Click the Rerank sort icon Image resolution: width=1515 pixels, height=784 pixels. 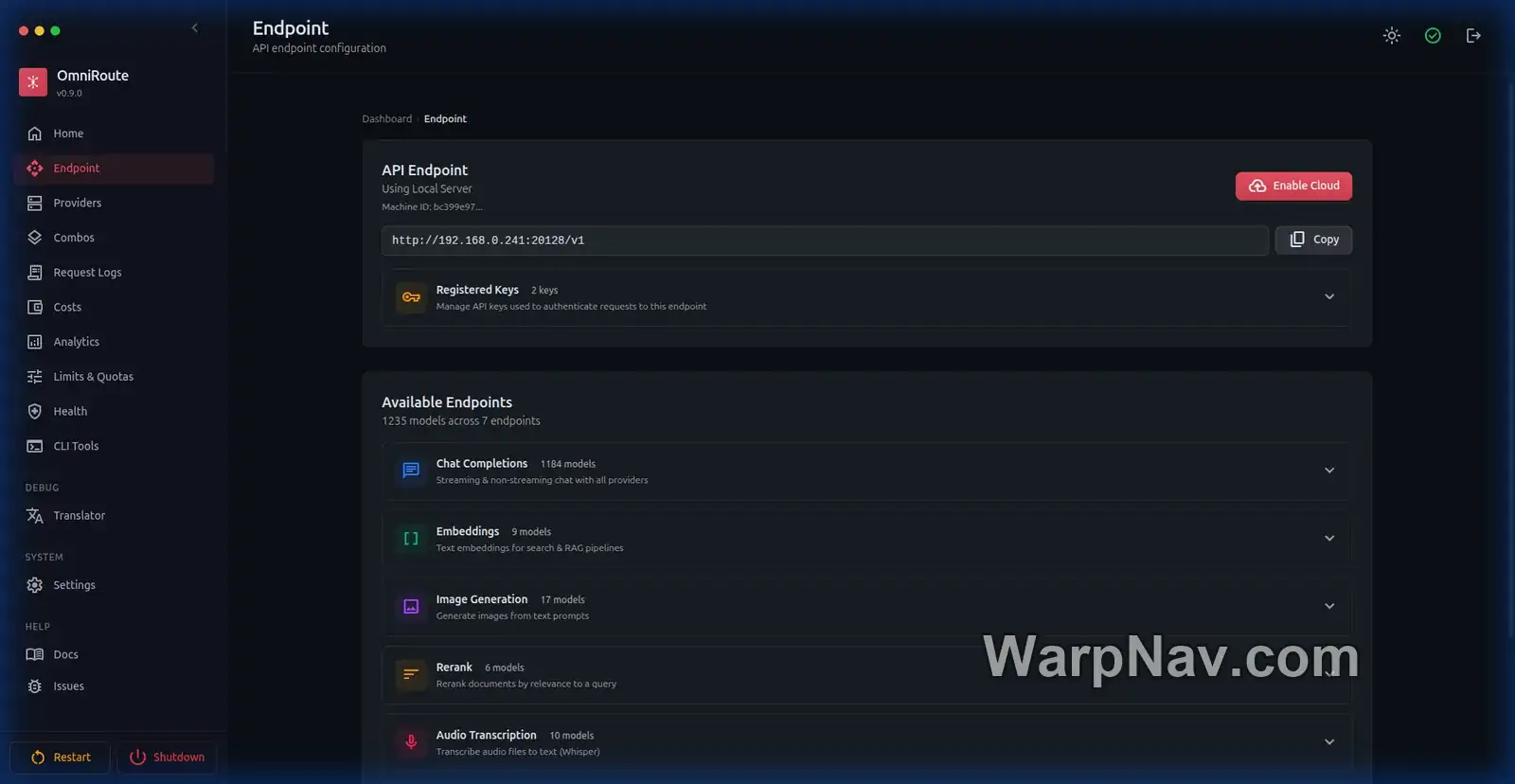tap(411, 675)
